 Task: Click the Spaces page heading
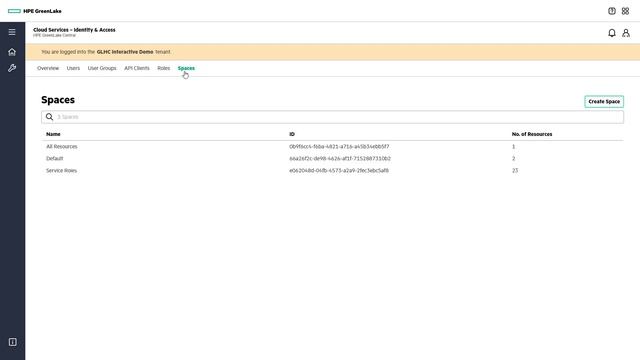pos(58,100)
